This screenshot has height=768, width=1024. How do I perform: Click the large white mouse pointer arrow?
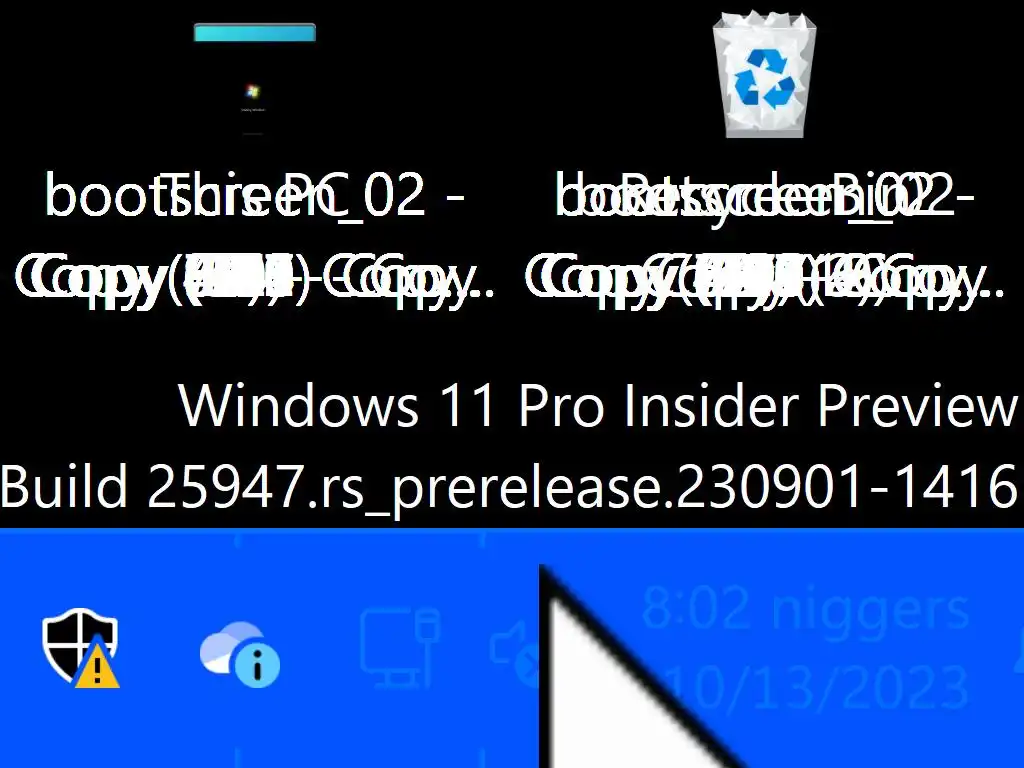click(627, 673)
